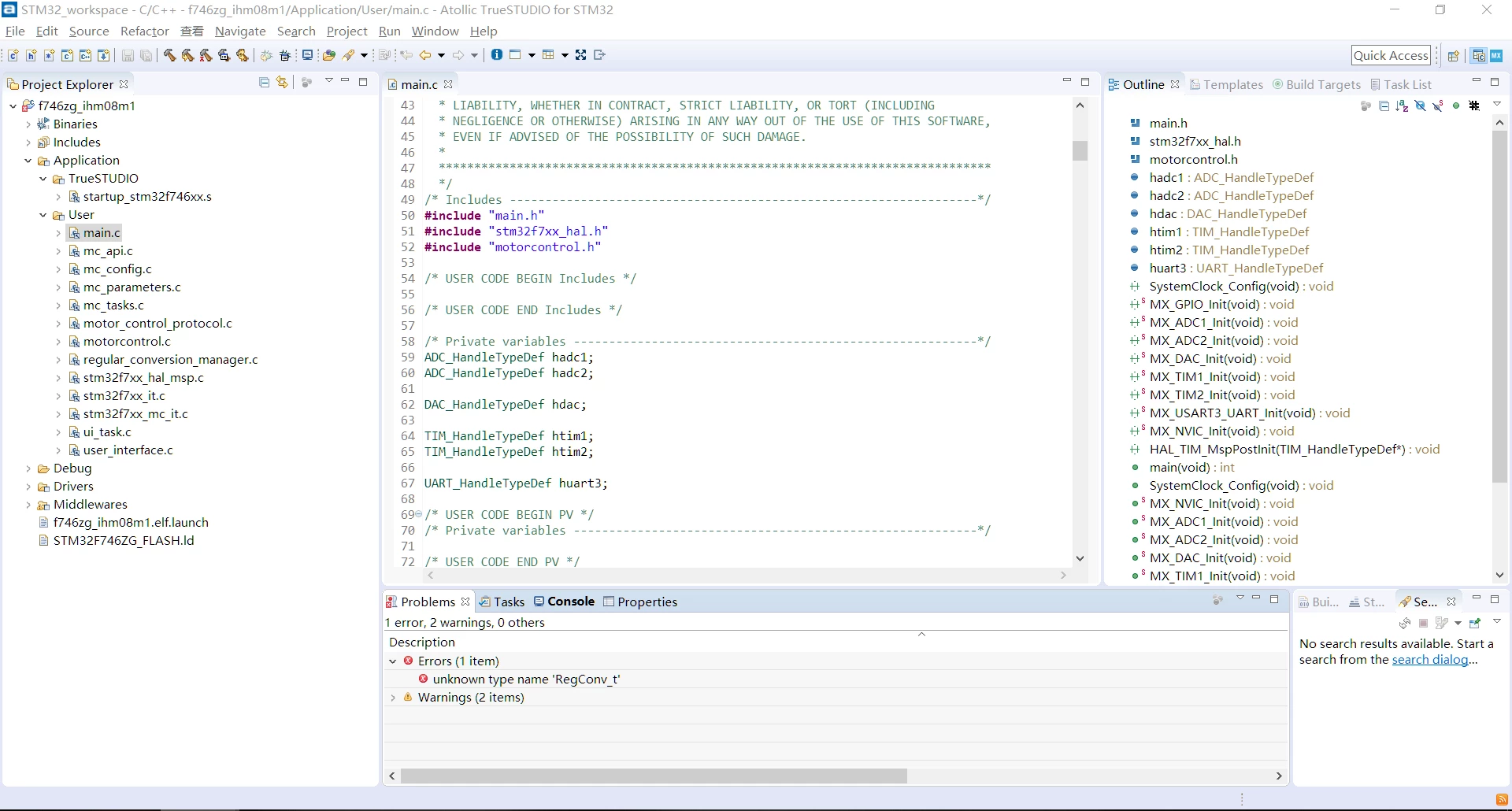Open the Project Explorer view menu triangle

(x=329, y=81)
